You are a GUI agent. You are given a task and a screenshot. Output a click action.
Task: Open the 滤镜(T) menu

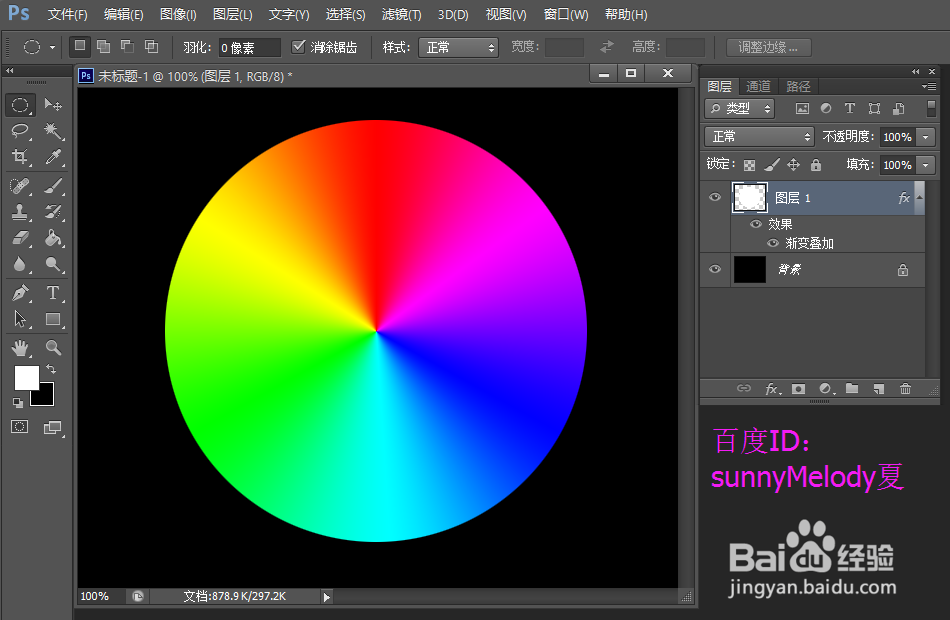[402, 15]
